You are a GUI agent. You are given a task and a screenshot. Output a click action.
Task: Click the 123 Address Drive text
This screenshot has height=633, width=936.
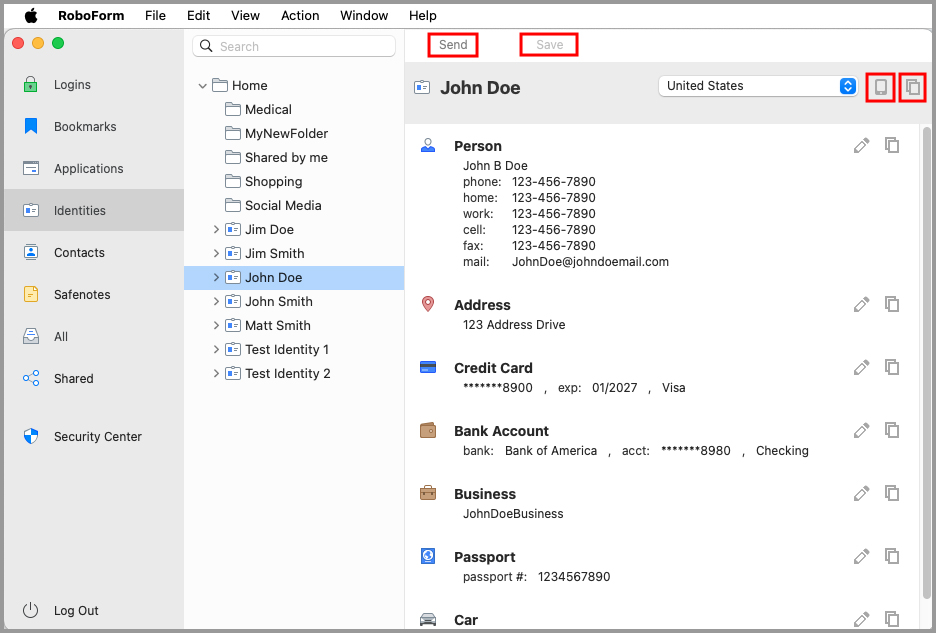click(514, 325)
